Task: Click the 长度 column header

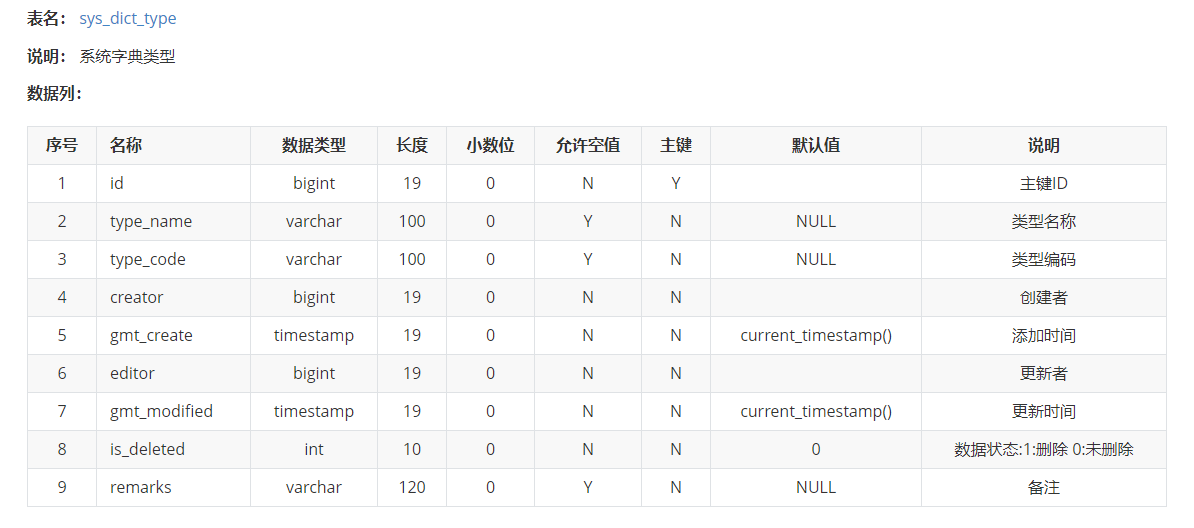Action: tap(412, 146)
